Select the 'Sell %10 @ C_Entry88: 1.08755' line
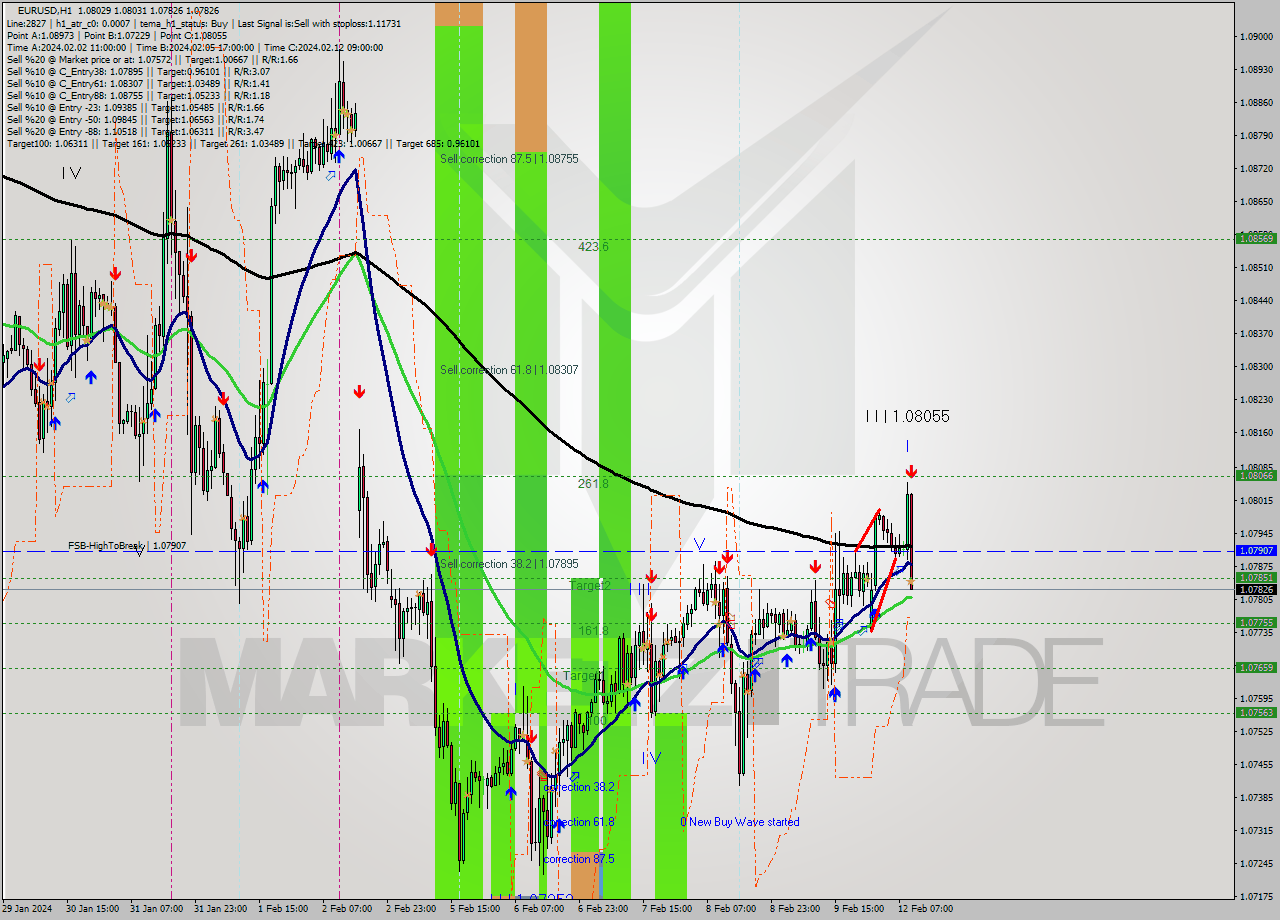This screenshot has height=920, width=1280. point(138,95)
